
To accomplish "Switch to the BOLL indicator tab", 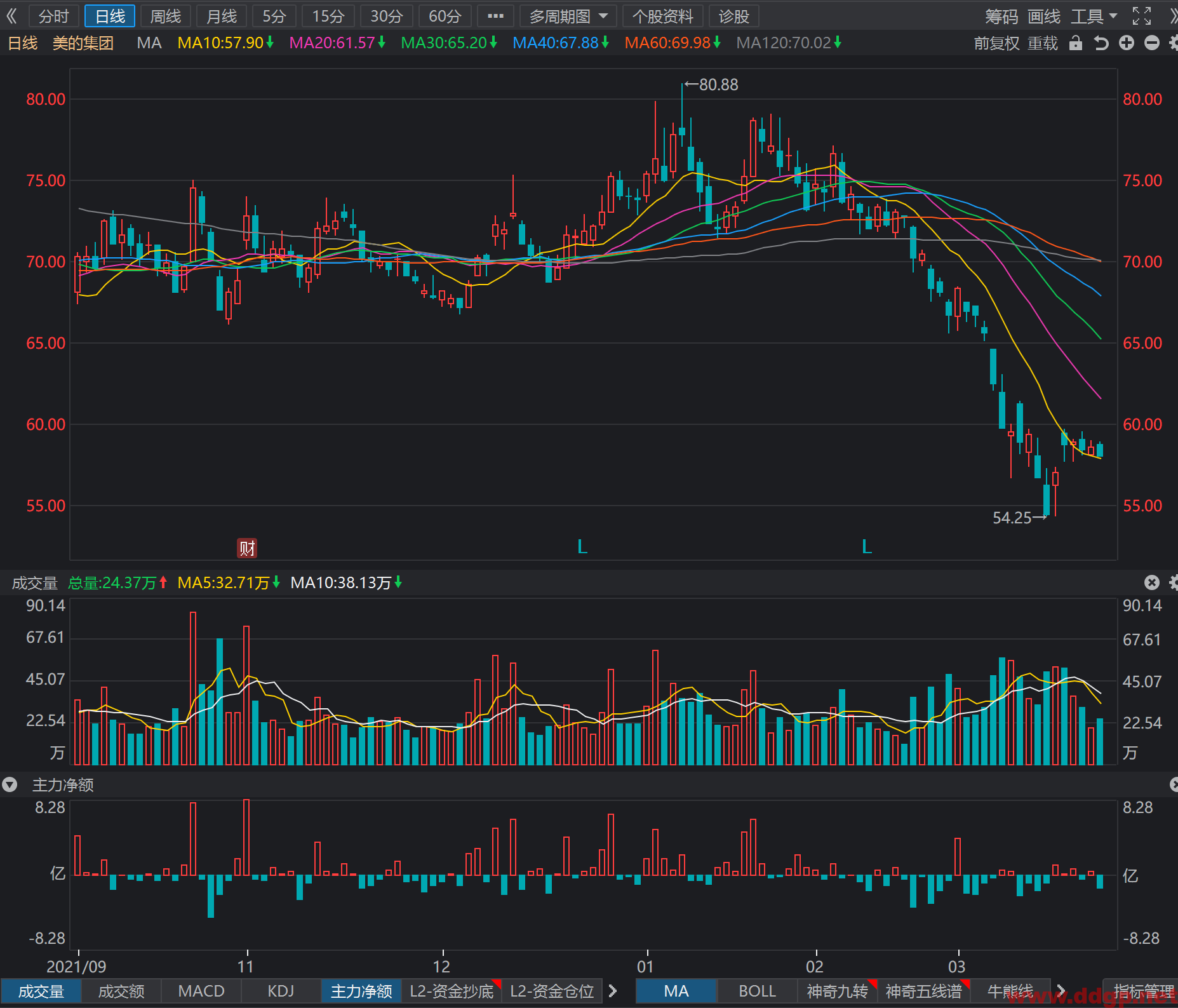I will [757, 991].
